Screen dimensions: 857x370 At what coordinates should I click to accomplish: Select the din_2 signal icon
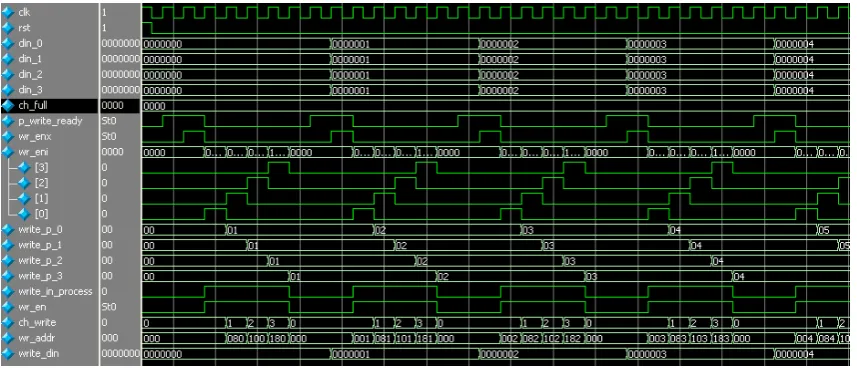8,74
